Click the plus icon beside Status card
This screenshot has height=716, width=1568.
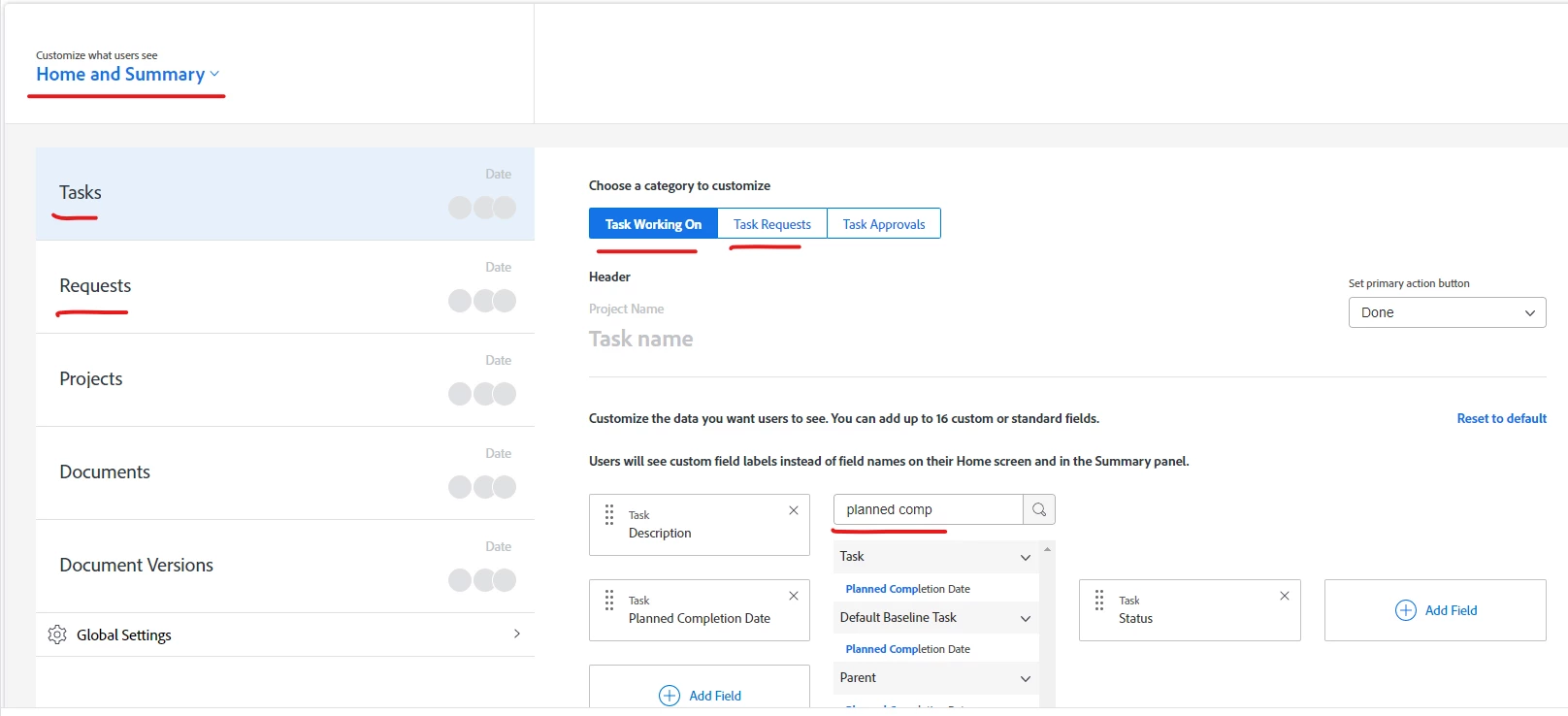(1406, 610)
